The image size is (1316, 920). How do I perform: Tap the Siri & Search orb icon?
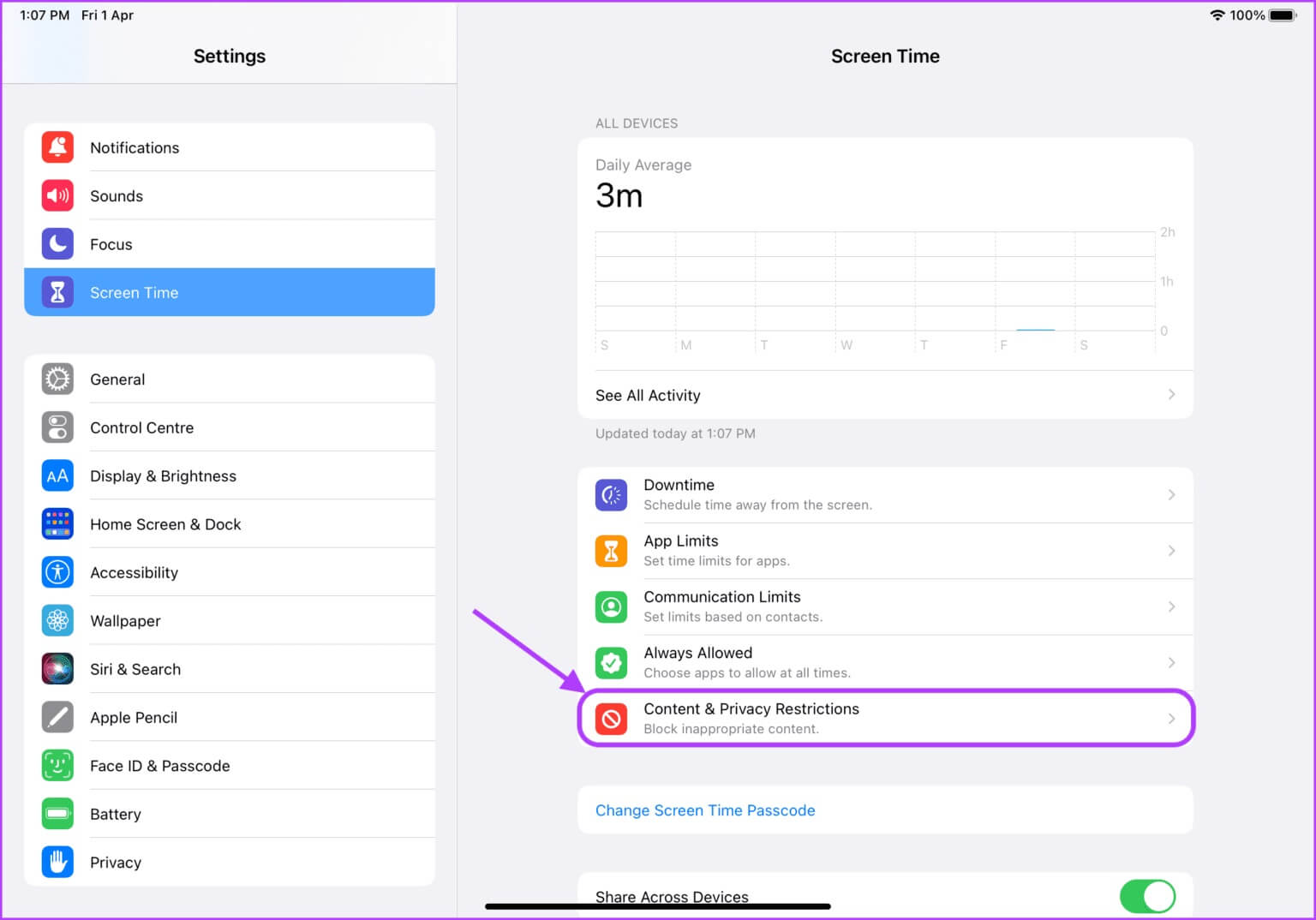point(57,669)
